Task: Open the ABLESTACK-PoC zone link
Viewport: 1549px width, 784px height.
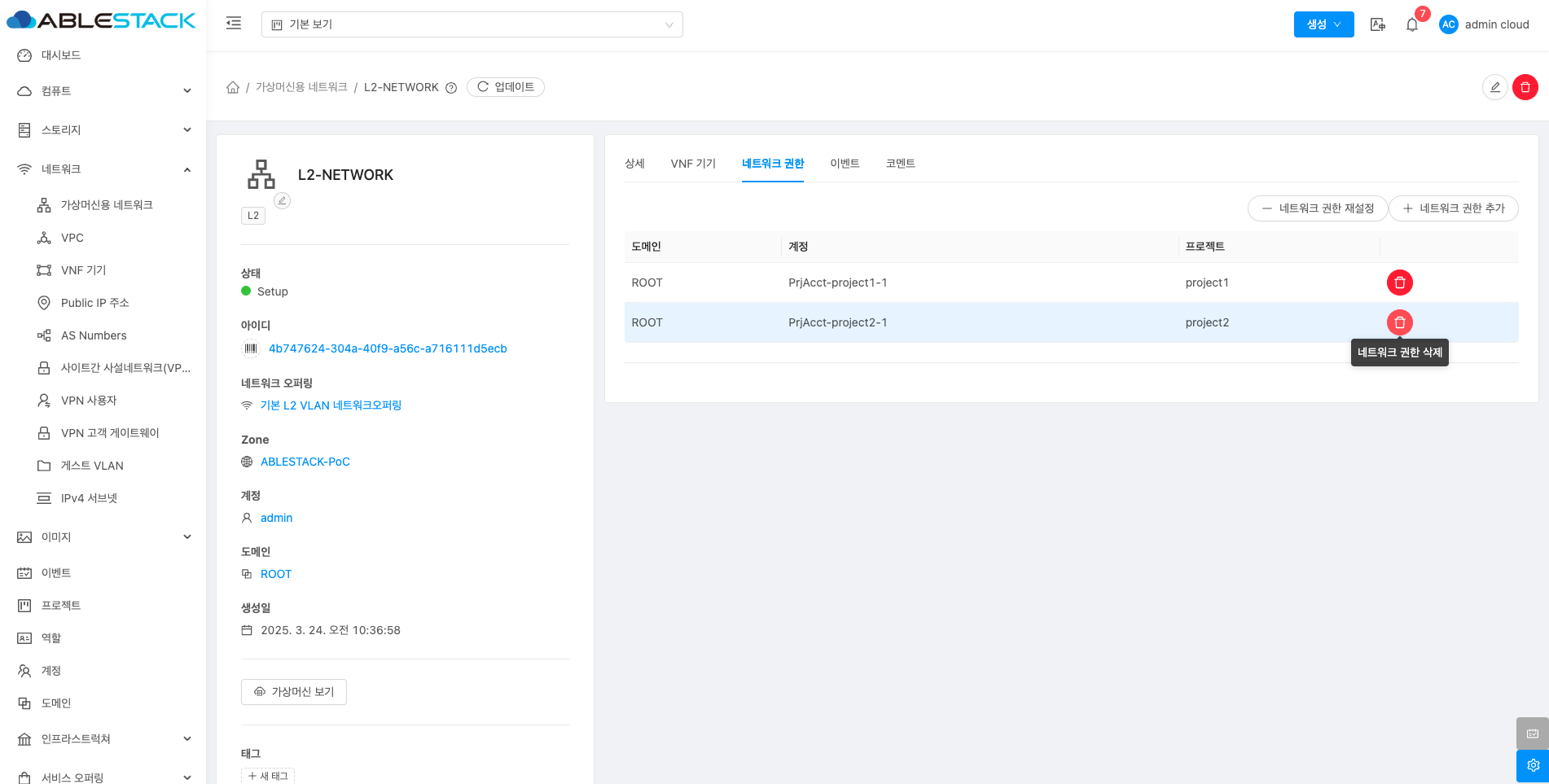Action: pyautogui.click(x=305, y=462)
